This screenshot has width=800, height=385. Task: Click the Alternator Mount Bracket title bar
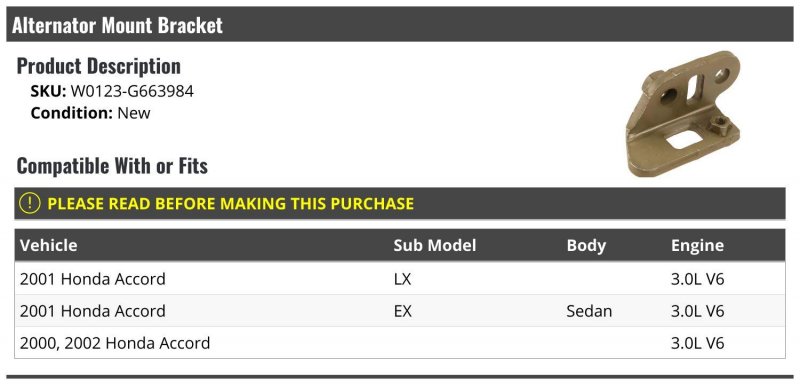[x=399, y=24]
